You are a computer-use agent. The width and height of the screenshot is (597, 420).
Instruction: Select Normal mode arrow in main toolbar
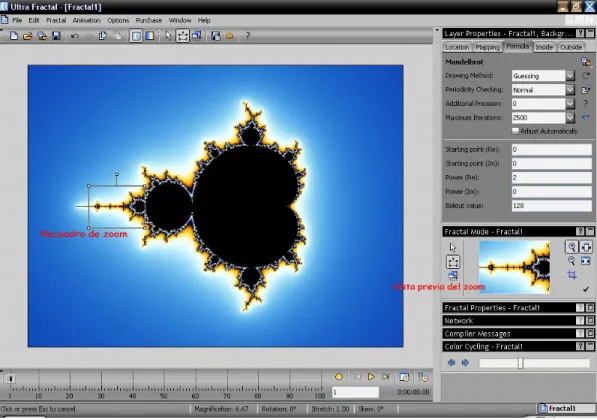pos(168,36)
